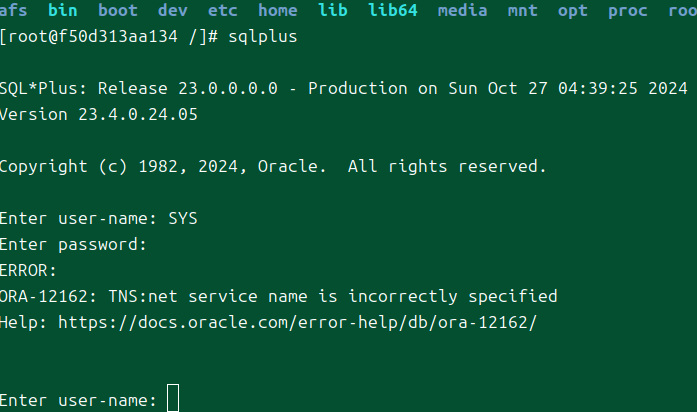Click the 'ERROR:' line
Screen dimensions: 697x412
pos(29,270)
